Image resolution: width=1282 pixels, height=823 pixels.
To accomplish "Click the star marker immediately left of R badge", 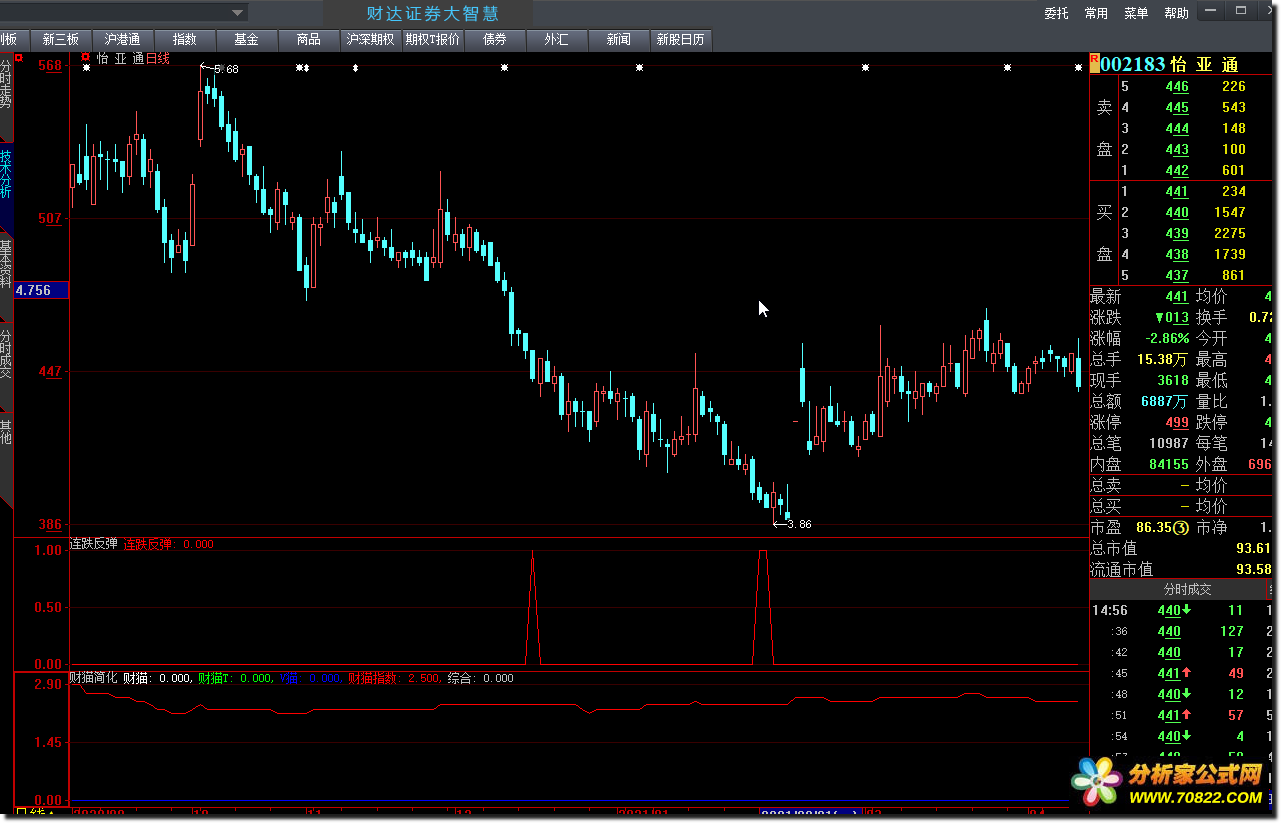I will [x=1078, y=68].
